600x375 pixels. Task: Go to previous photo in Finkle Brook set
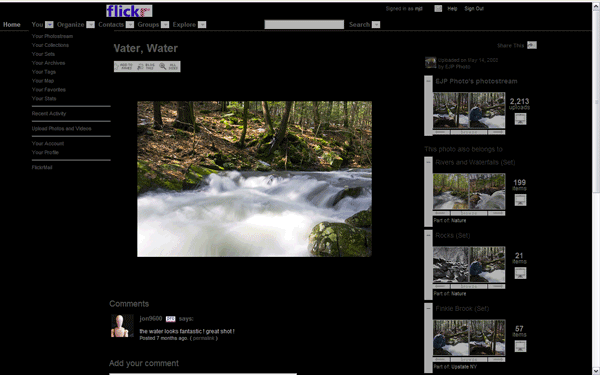click(441, 360)
